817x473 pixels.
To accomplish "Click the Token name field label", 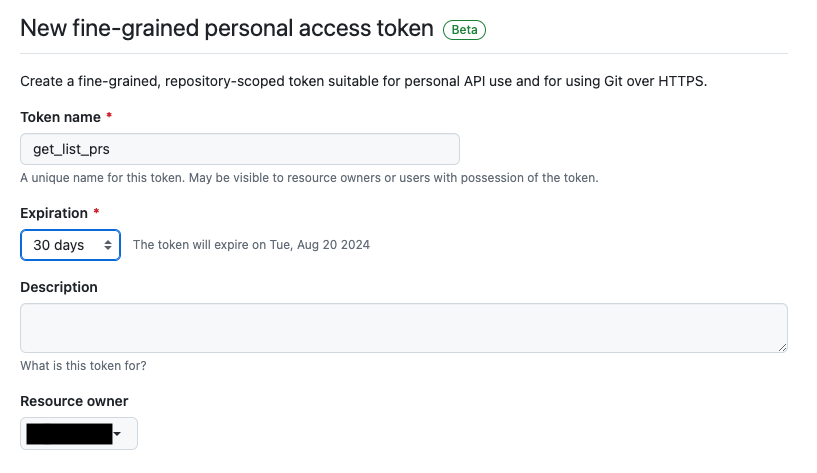I will [x=60, y=117].
